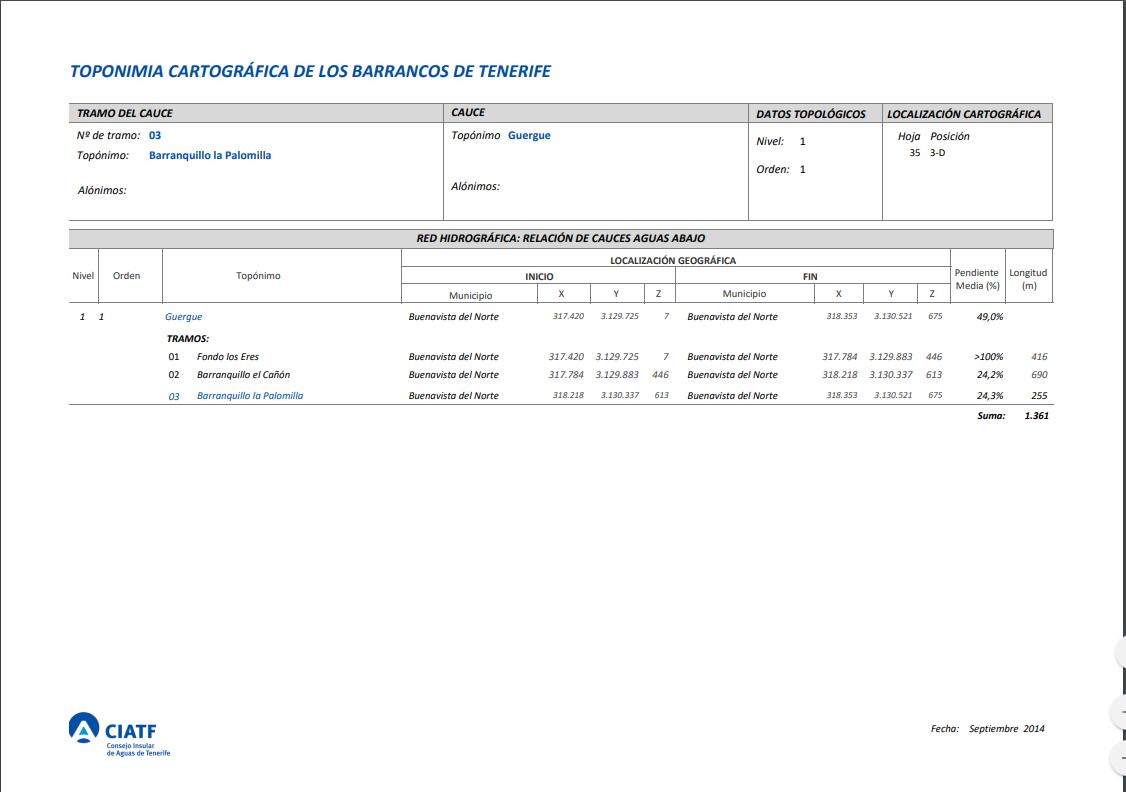Screen dimensions: 1126x792
Task: Select slope value '>100%'
Action: pos(989,357)
